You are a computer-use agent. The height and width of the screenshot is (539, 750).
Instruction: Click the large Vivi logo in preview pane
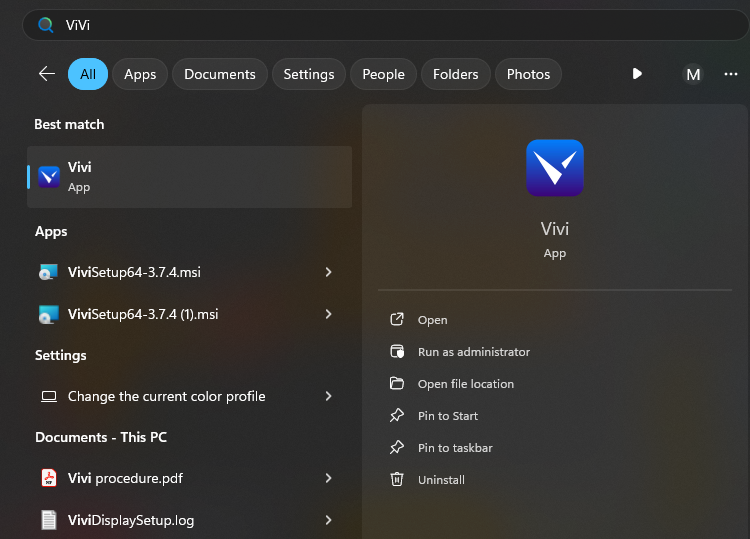555,168
